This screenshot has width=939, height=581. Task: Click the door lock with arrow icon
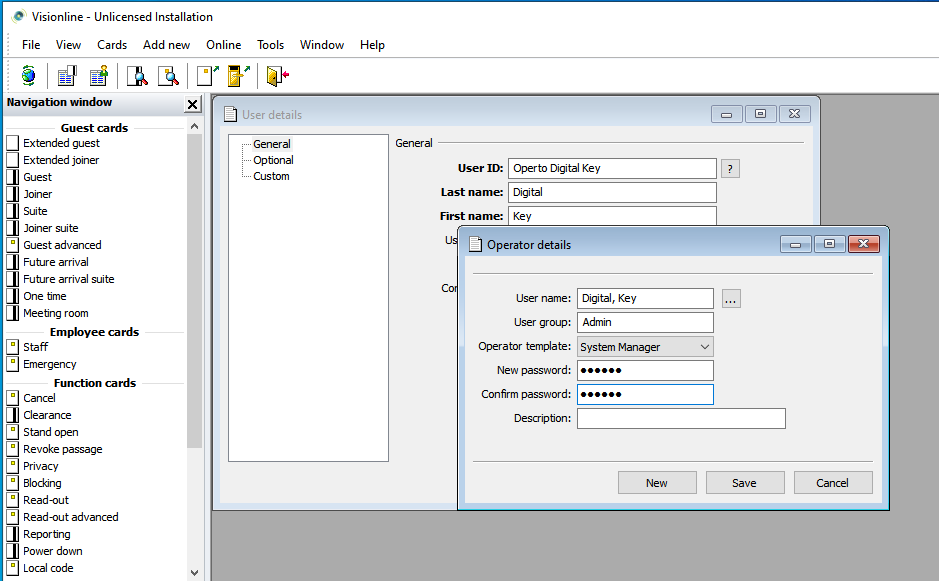(238, 76)
